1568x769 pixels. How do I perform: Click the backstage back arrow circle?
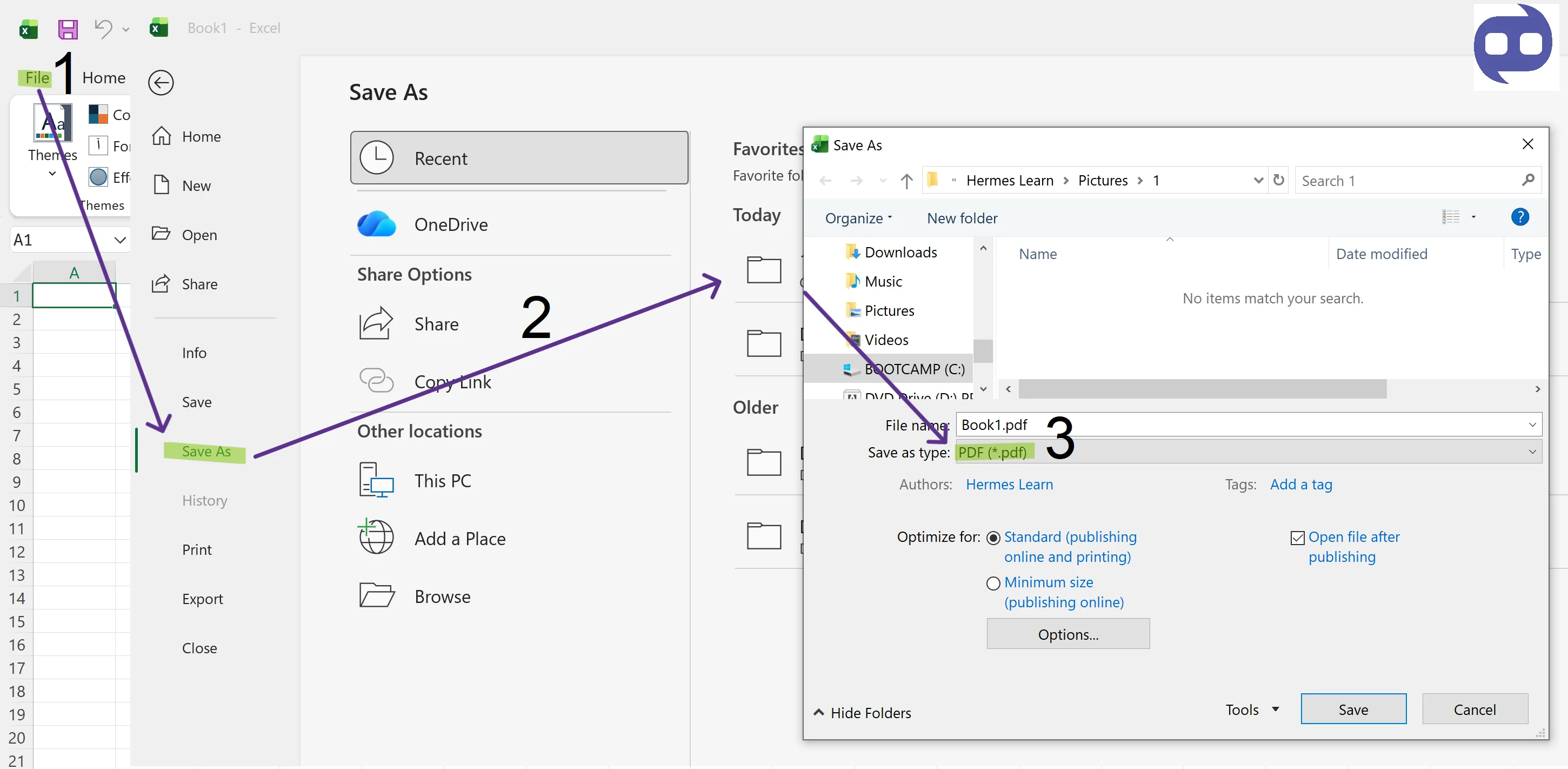(x=161, y=83)
